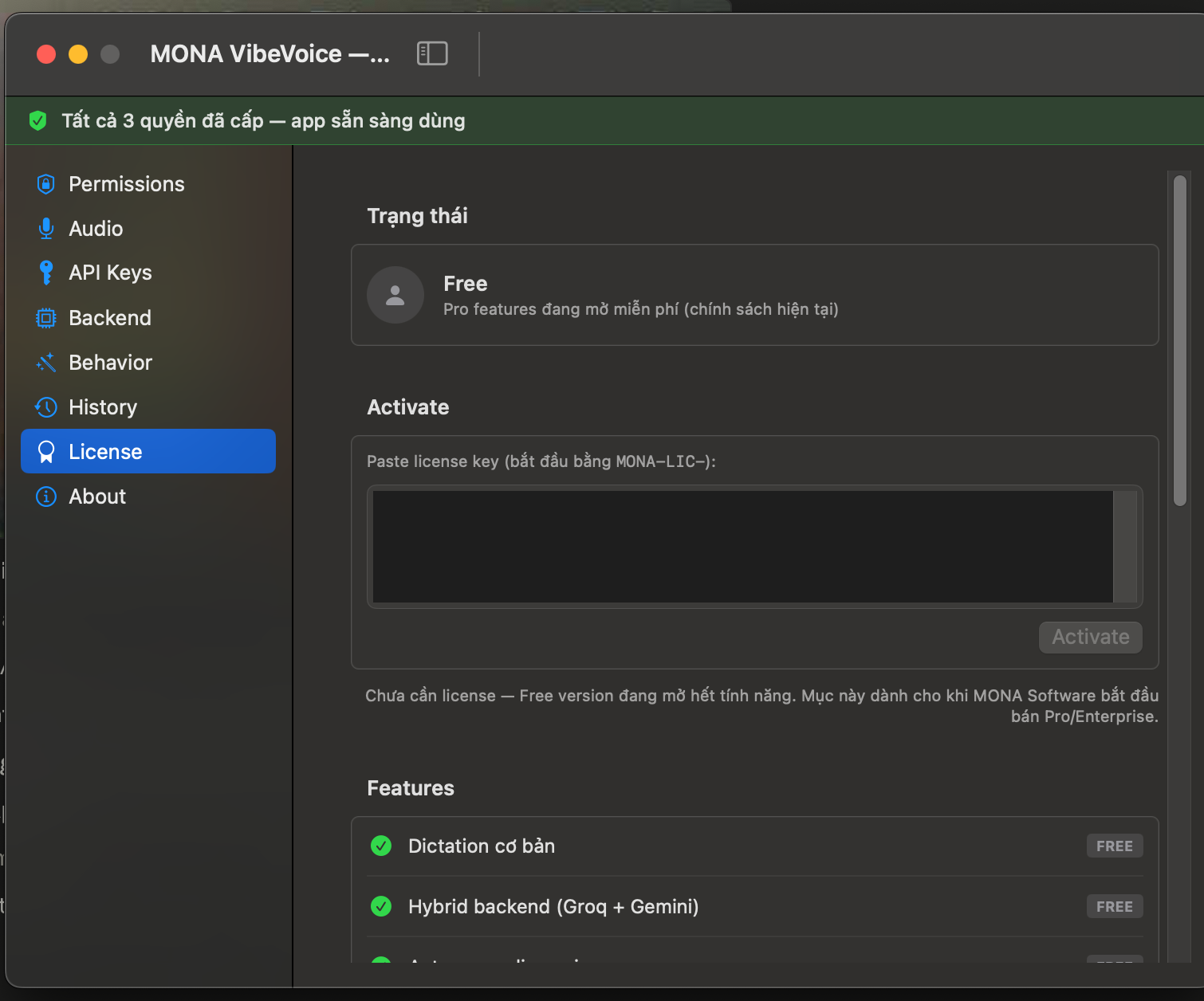Image resolution: width=1204 pixels, height=1001 pixels.
Task: Click the green check next to Dictation cơ bản
Action: [381, 846]
